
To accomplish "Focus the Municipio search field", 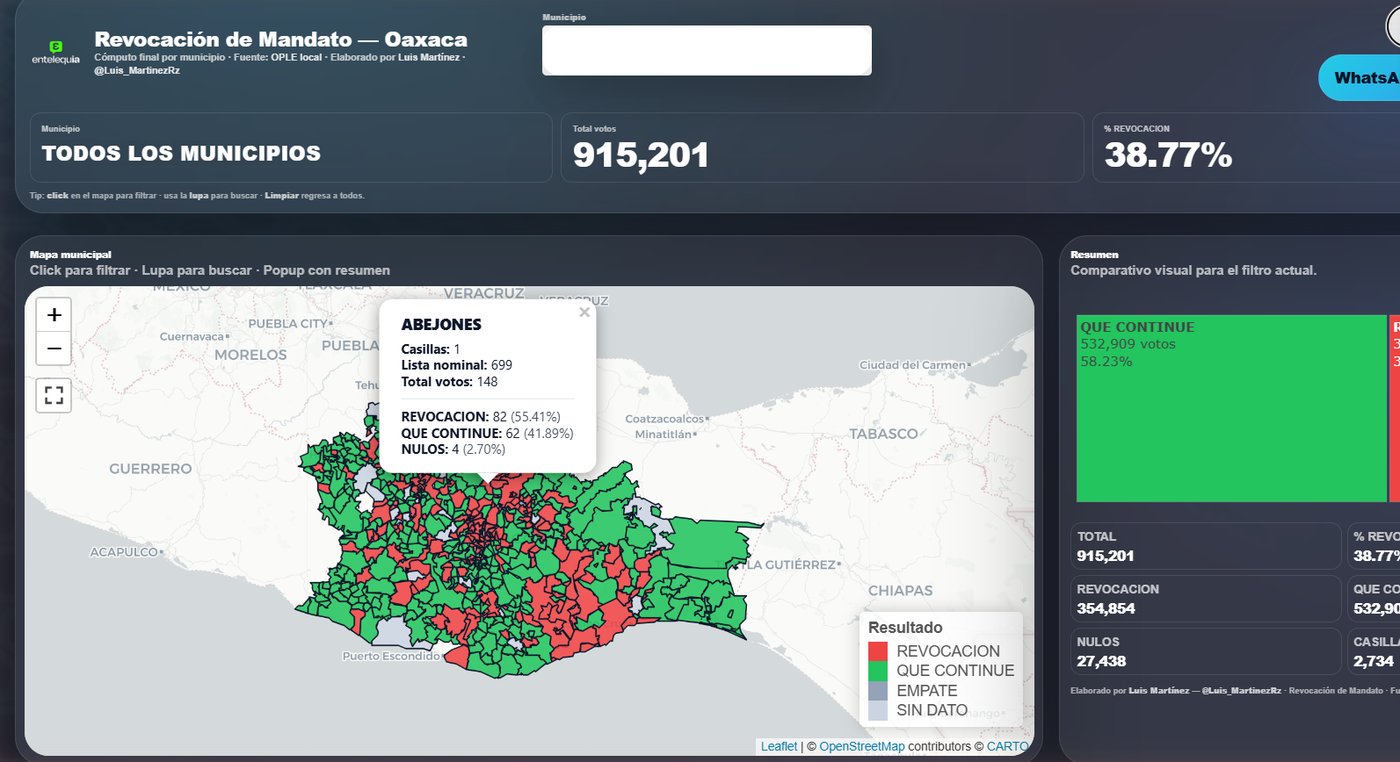I will [707, 50].
